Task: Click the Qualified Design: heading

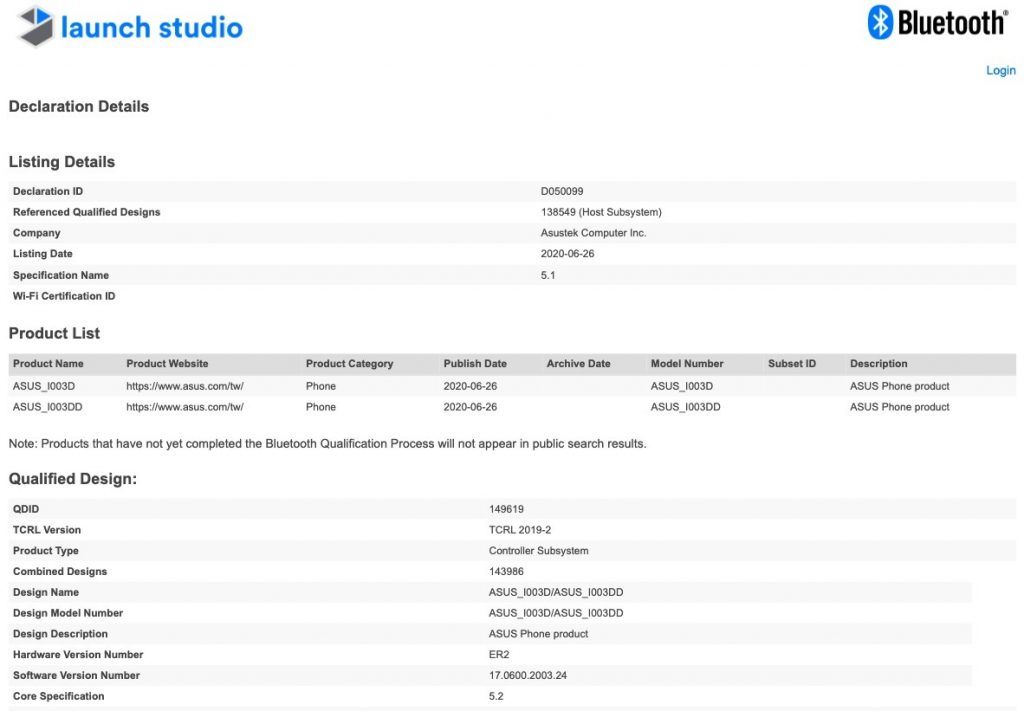Action: click(73, 479)
